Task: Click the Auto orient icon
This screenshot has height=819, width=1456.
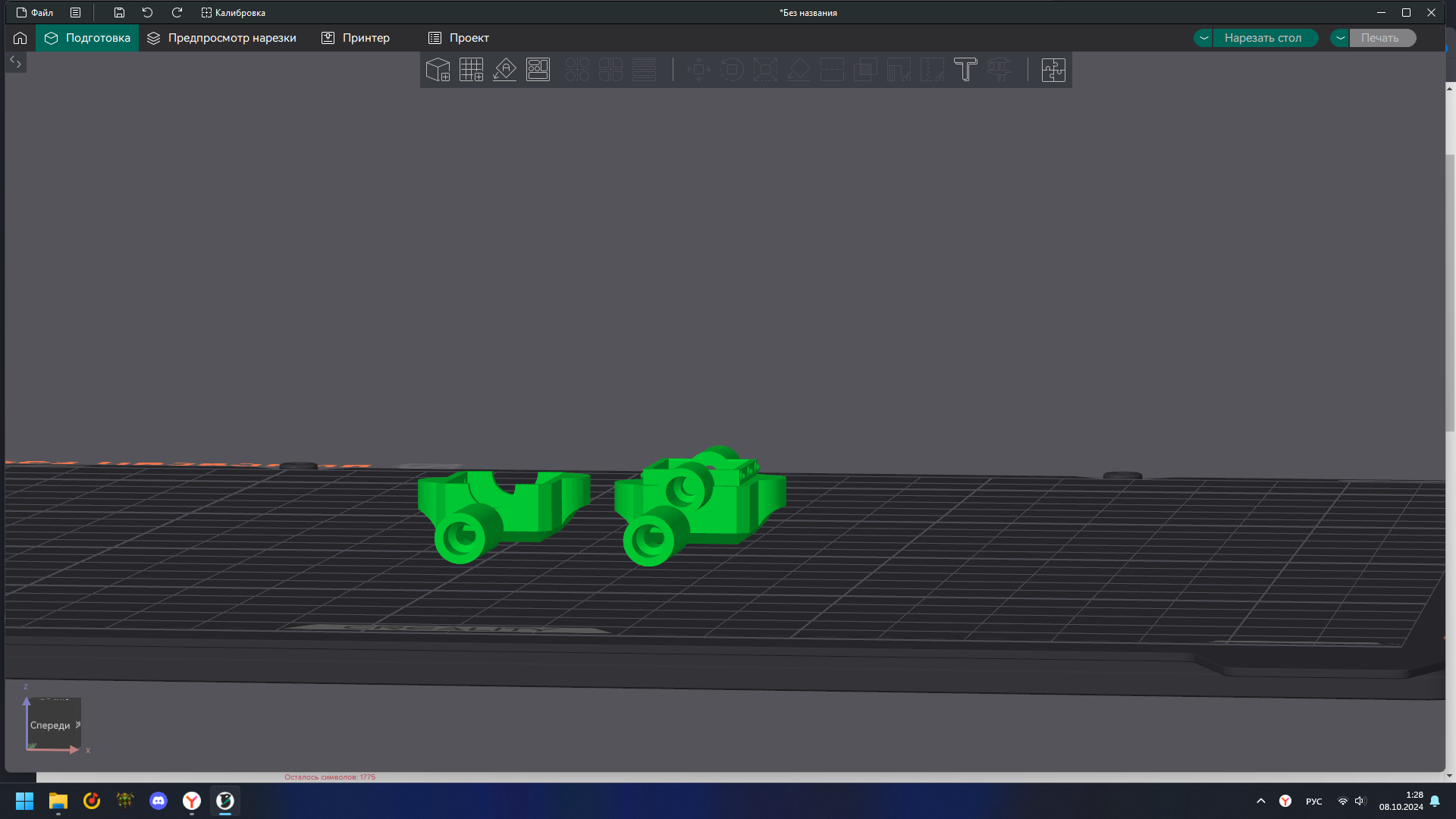Action: click(x=504, y=70)
